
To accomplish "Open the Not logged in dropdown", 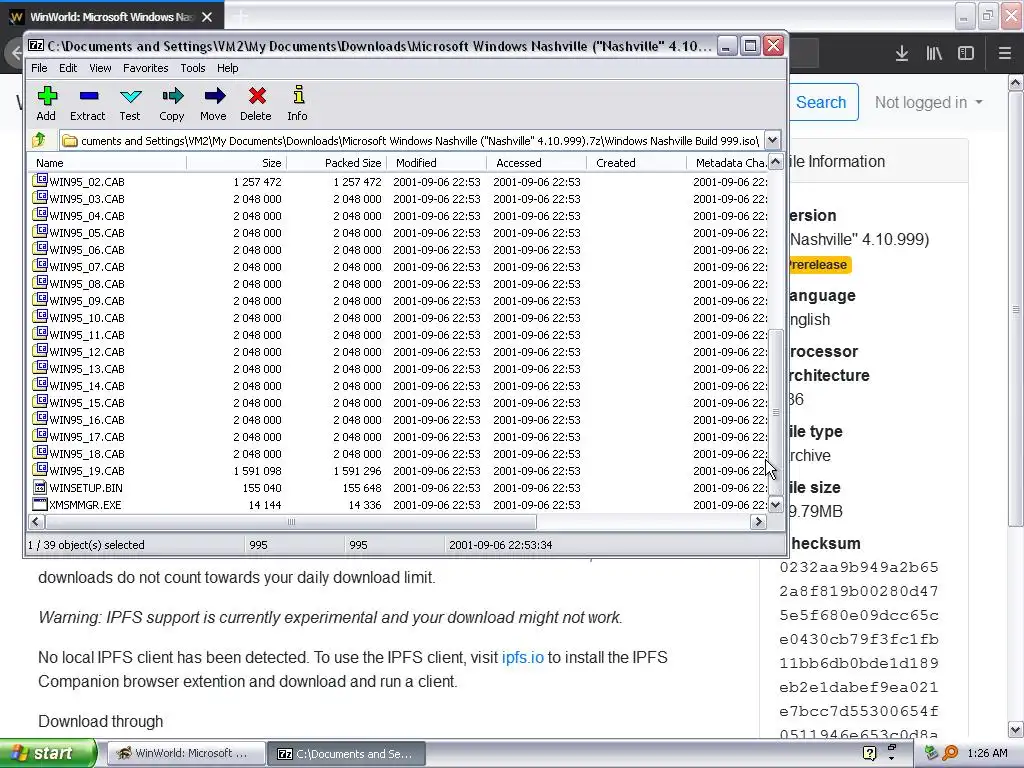I will [x=928, y=103].
